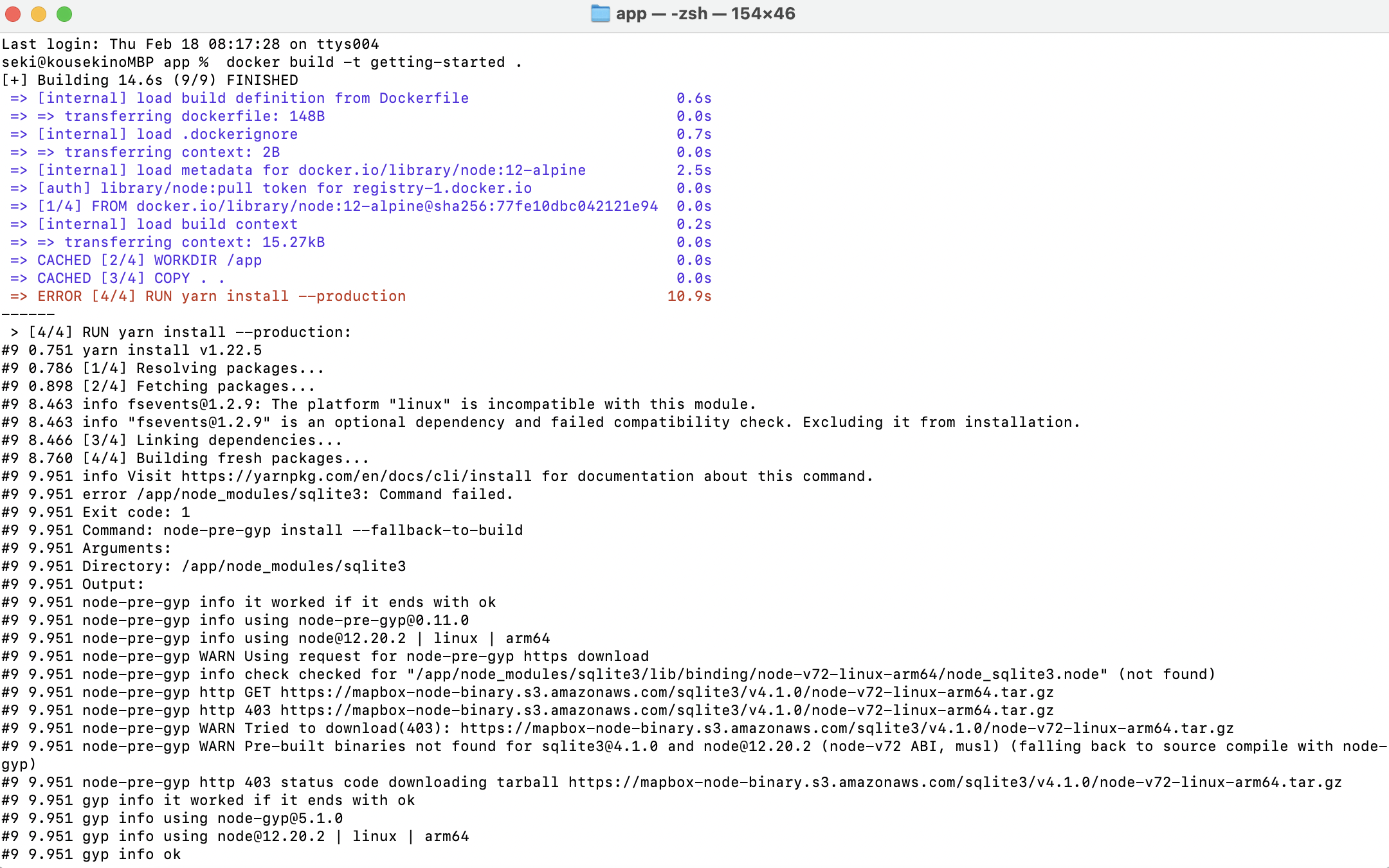Click the 'Tried to download(403)' URL
The height and width of the screenshot is (868, 1389).
[x=847, y=728]
